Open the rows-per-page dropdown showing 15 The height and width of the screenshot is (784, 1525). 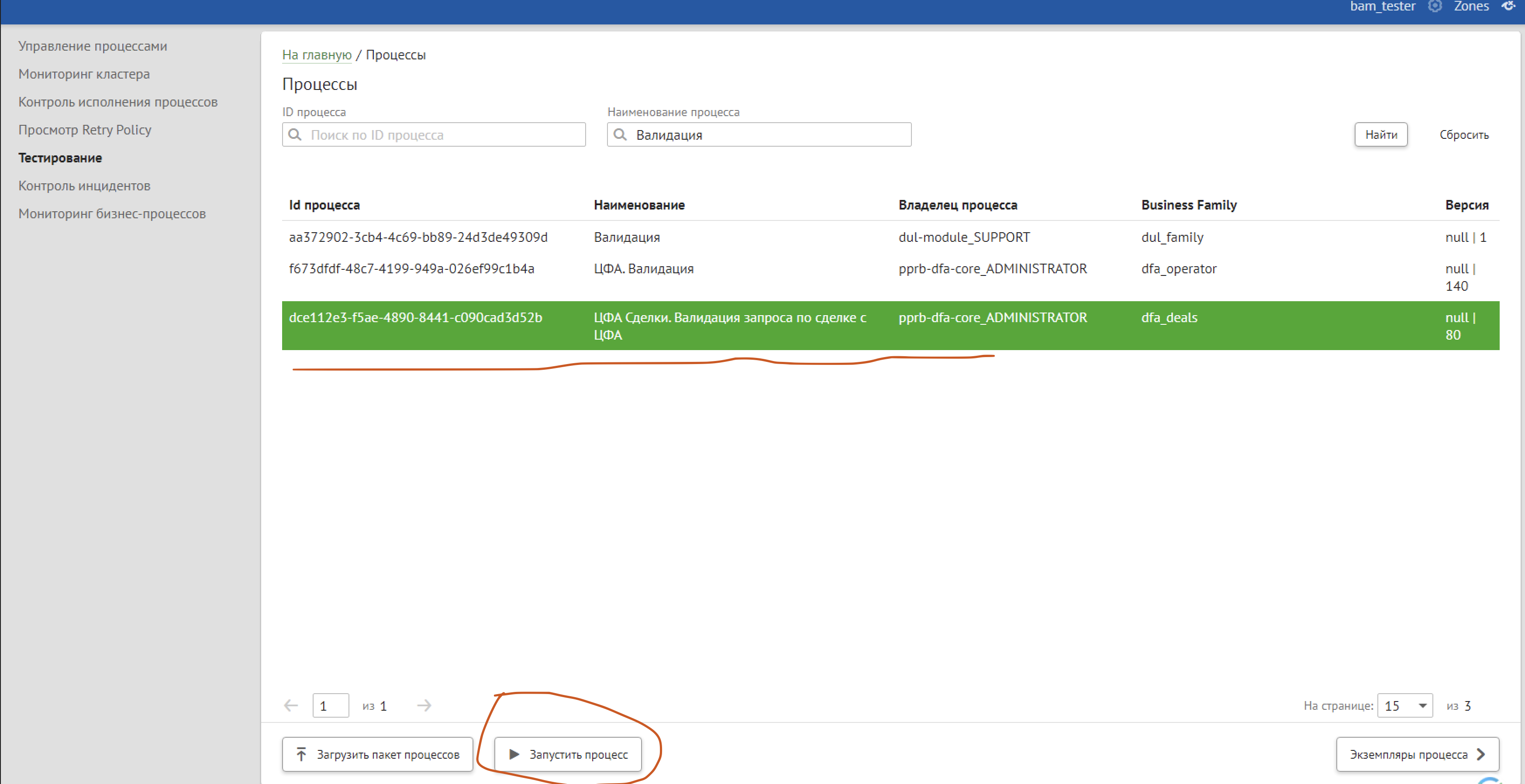tap(1405, 705)
